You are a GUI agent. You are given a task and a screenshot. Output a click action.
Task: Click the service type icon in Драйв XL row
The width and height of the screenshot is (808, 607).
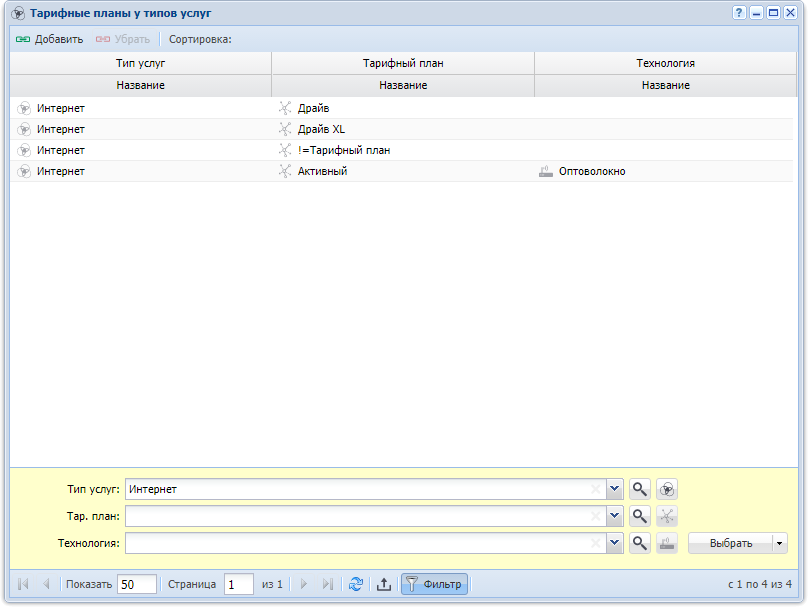pyautogui.click(x=24, y=129)
